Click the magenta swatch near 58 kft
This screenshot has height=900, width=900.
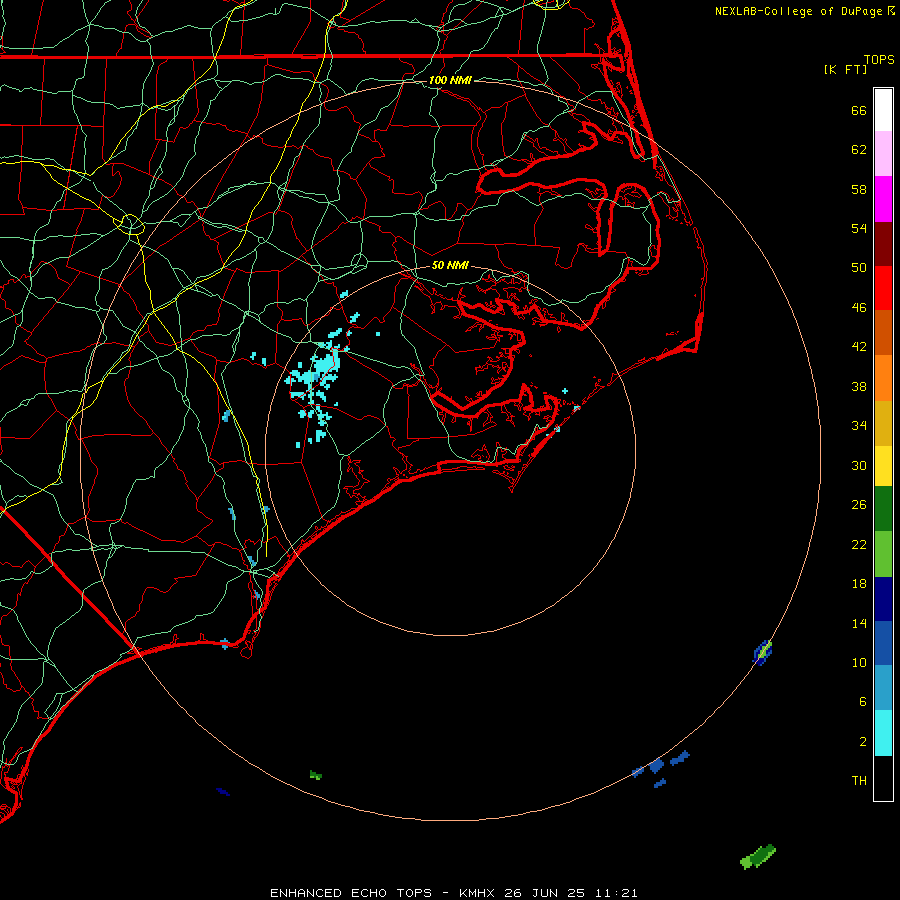point(883,199)
